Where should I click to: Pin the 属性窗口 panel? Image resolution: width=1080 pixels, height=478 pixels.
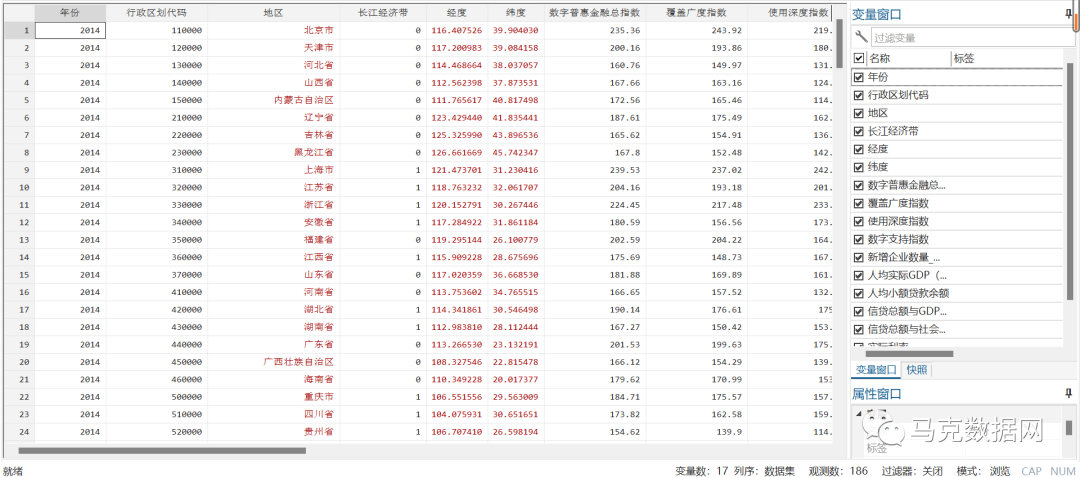1067,394
